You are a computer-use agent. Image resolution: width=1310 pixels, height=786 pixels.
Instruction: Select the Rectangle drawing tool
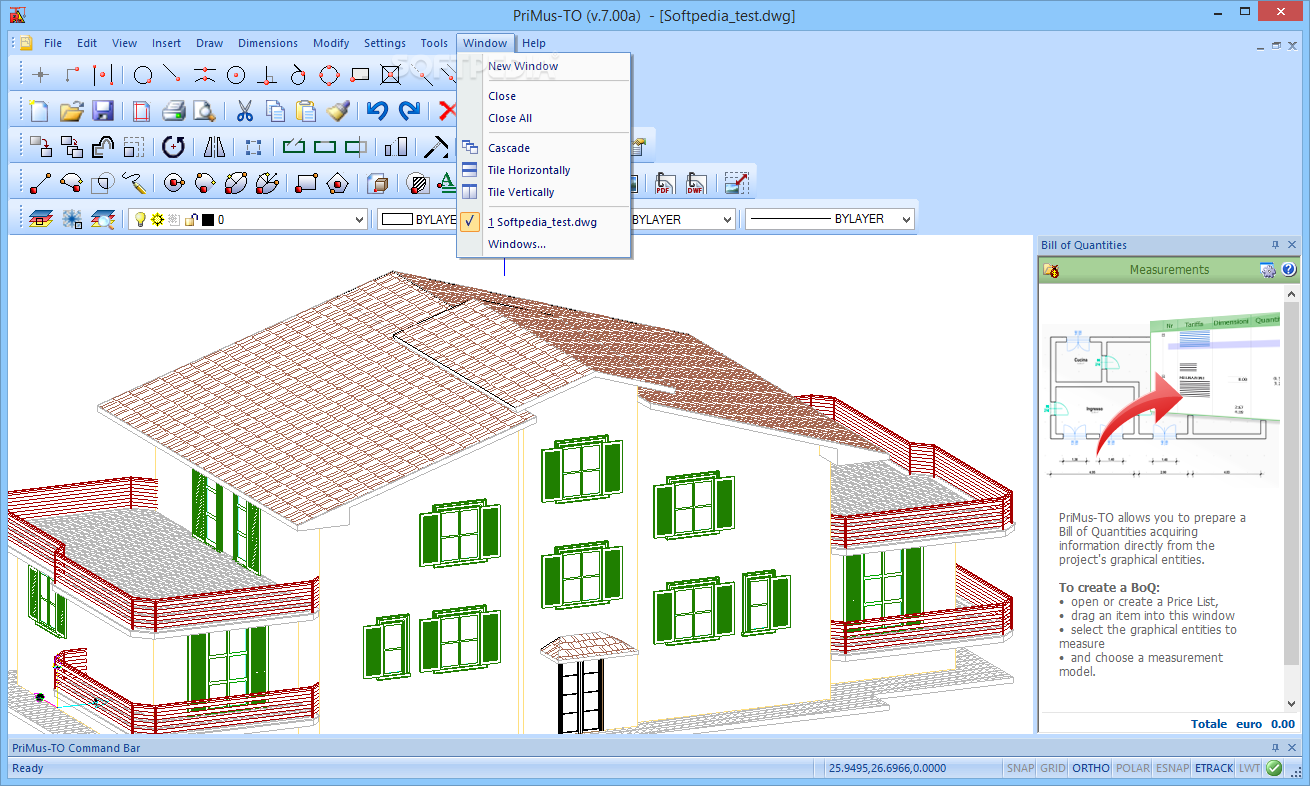pyautogui.click(x=307, y=183)
